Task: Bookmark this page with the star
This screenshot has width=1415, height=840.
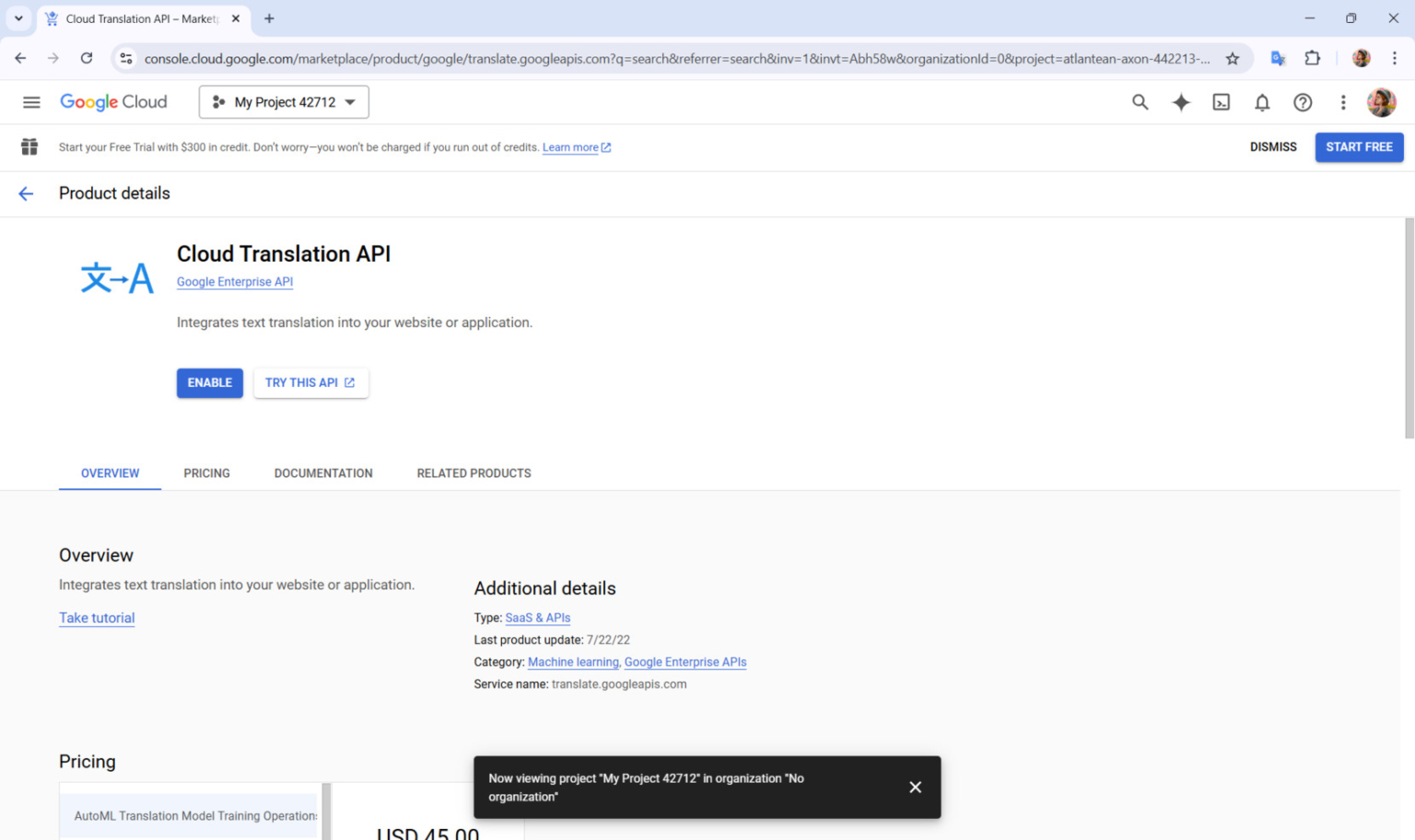Action: [x=1233, y=57]
